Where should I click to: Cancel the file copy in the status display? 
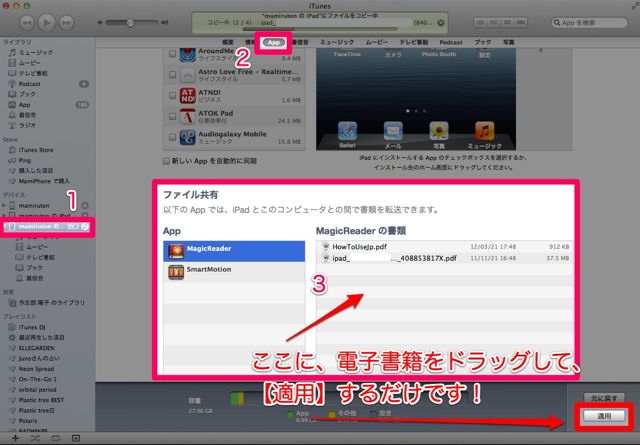(441, 23)
